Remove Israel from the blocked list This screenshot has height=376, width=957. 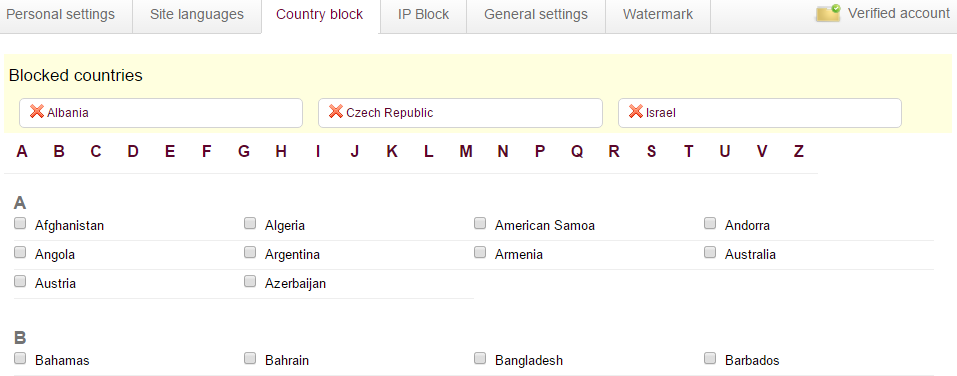[636, 112]
